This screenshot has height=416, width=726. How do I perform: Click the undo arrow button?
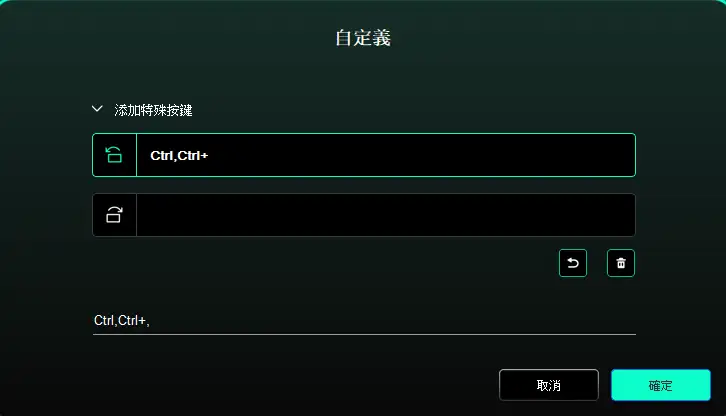573,263
